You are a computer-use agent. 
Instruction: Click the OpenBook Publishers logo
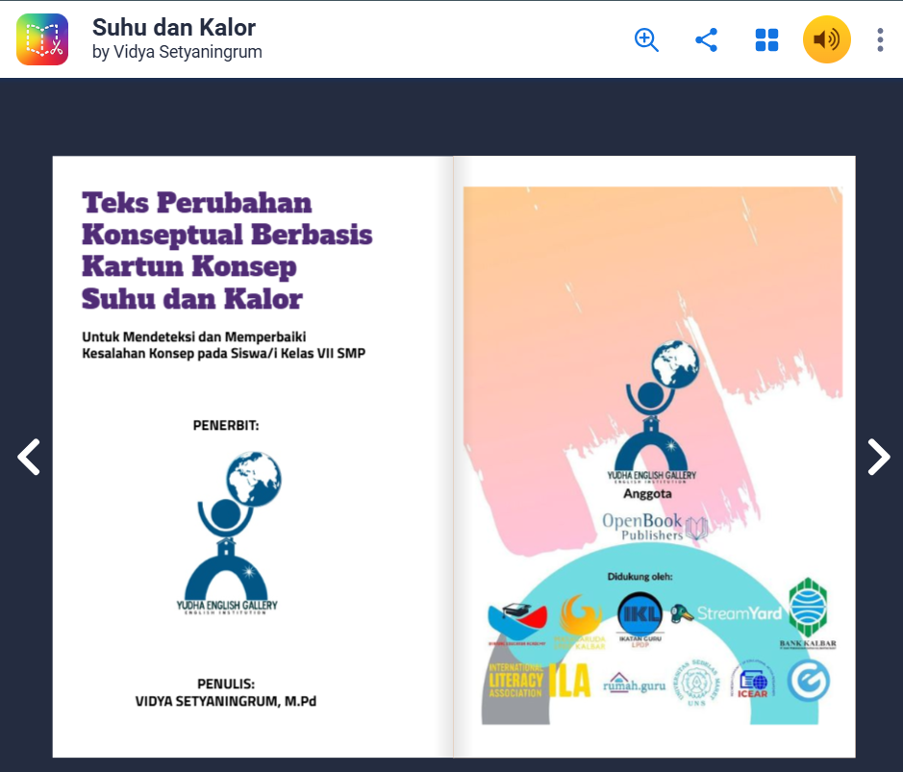coord(655,526)
